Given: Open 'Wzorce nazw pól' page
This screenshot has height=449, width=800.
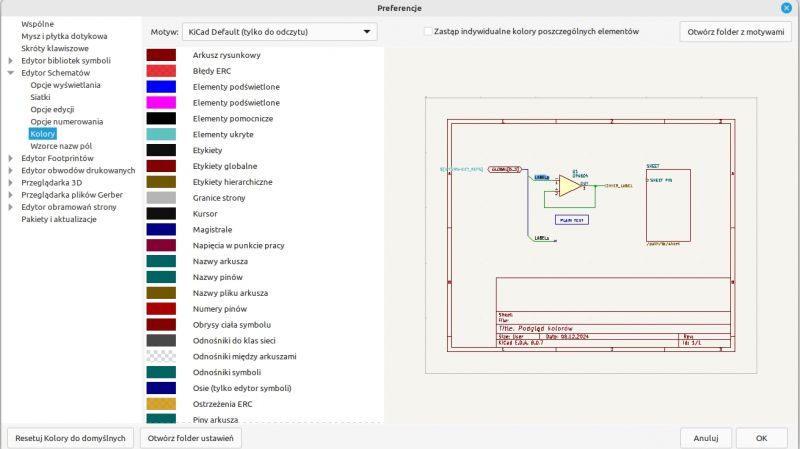Looking at the screenshot, I should click(x=61, y=146).
